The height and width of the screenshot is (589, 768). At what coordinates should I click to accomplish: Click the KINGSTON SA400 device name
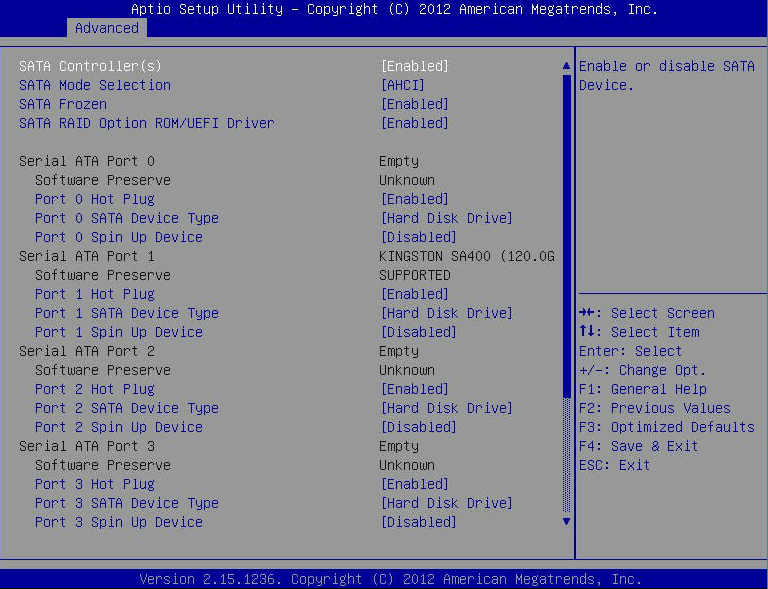click(x=466, y=256)
